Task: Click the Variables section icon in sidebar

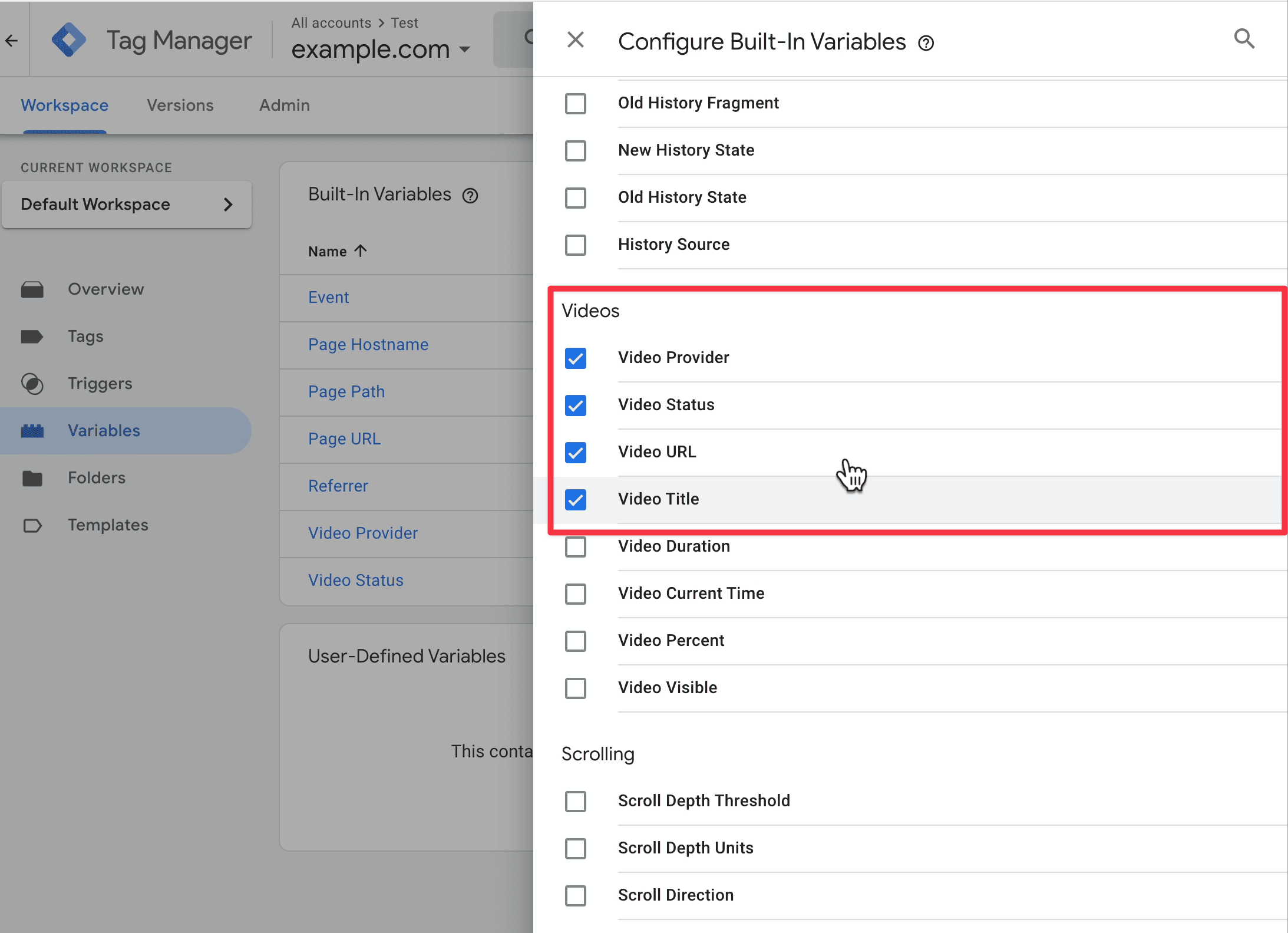Action: (x=32, y=430)
